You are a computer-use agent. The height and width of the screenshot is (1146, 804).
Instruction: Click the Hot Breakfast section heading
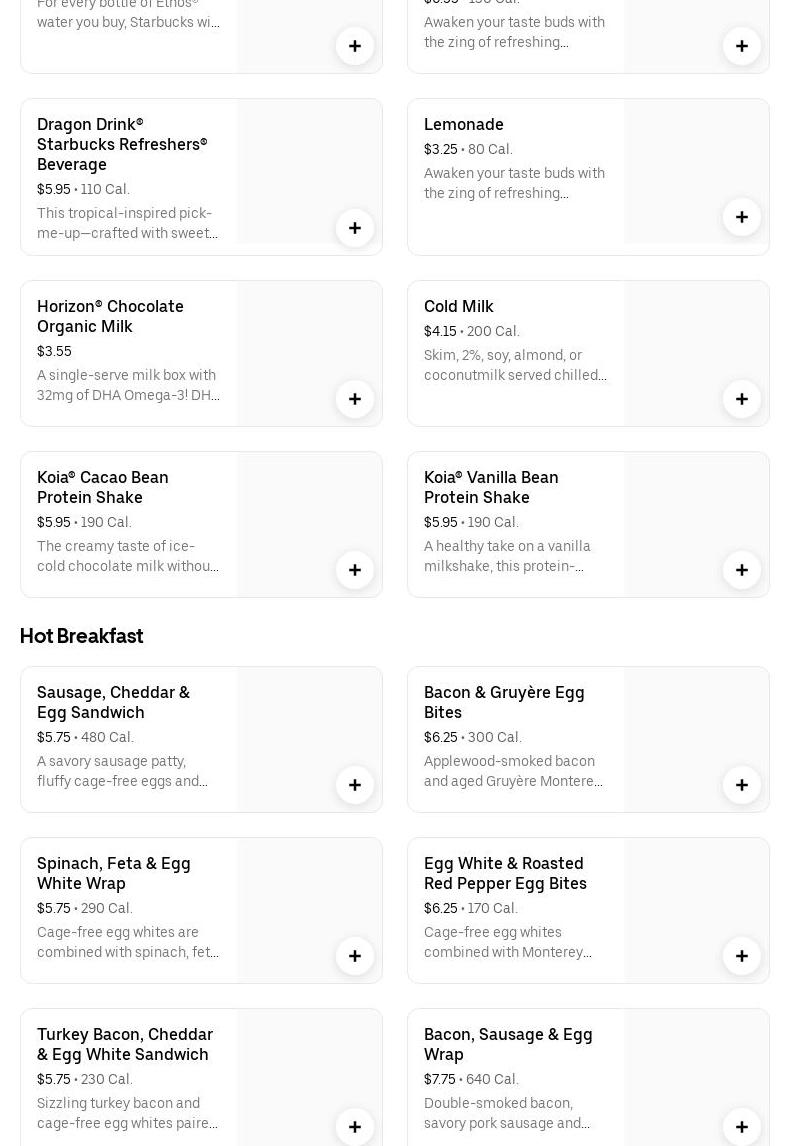tap(82, 636)
